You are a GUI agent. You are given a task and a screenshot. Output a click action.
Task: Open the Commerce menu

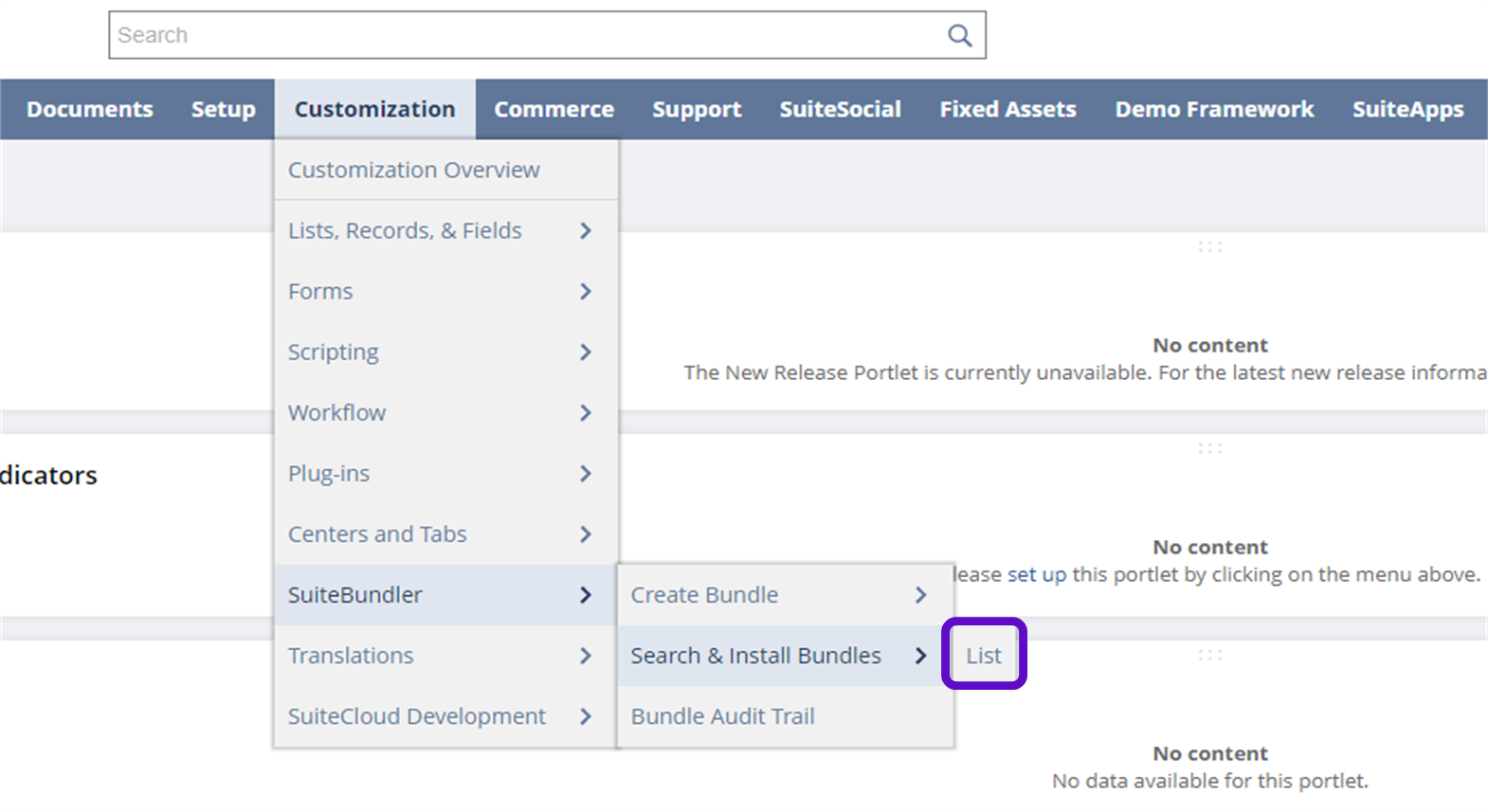[553, 110]
